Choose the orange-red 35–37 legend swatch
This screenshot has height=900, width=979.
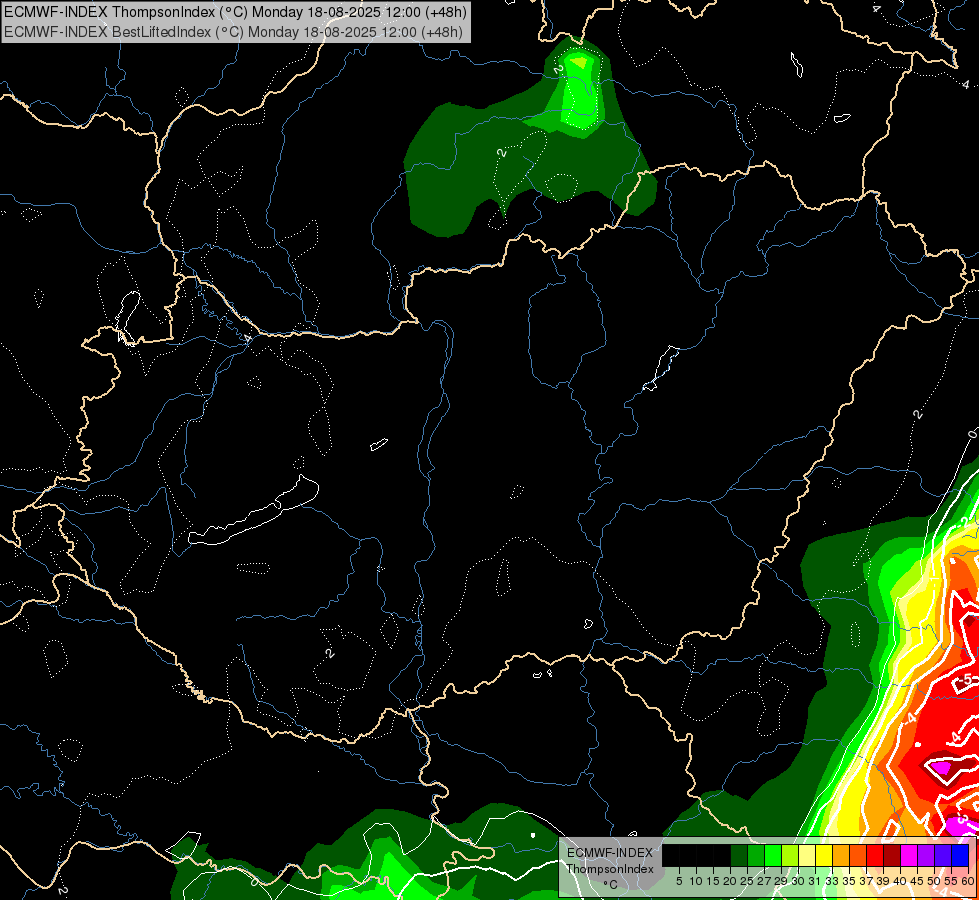coord(858,855)
